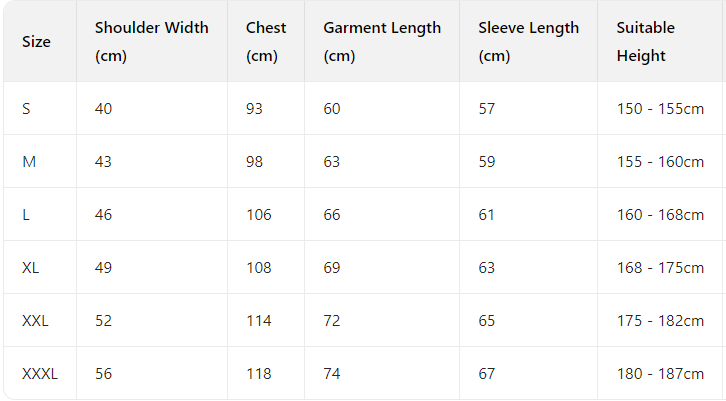Click the Shoulder Width (cm) header

click(151, 42)
